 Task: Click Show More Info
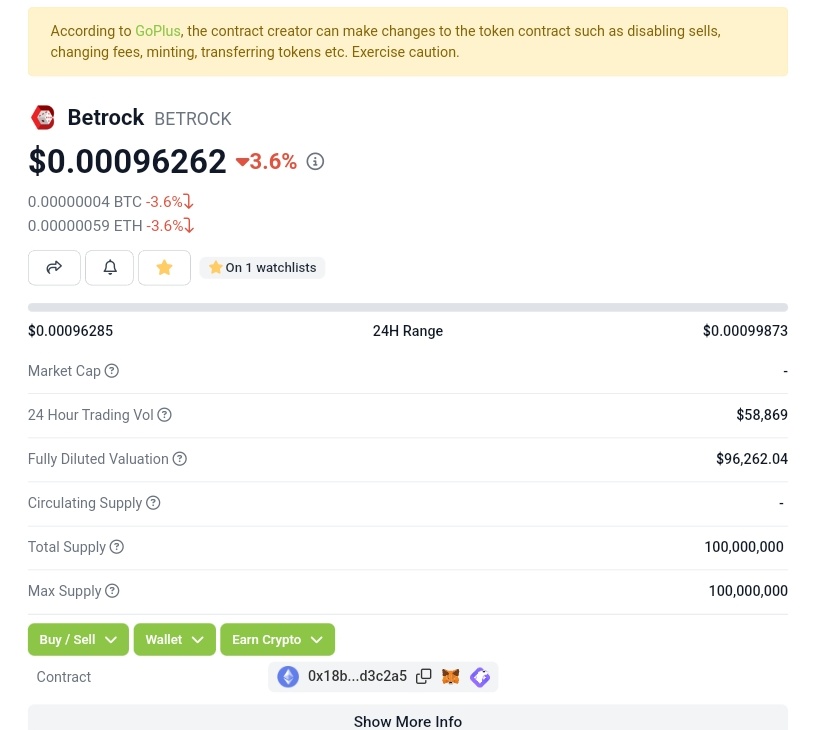(x=407, y=721)
